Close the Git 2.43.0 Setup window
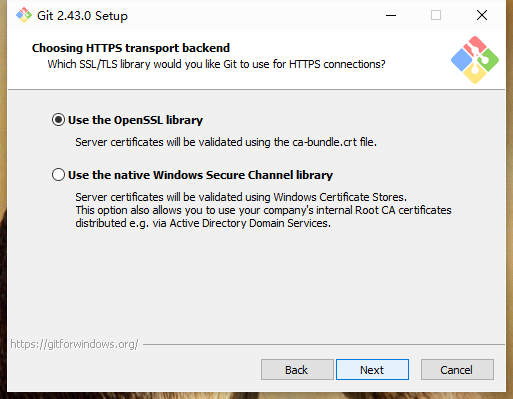 (482, 15)
